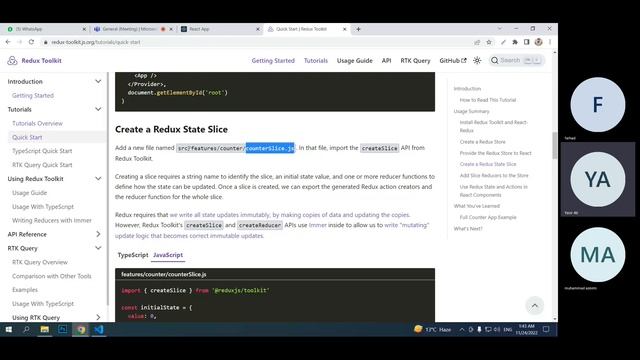Bookmark page with star icon
Screen dimensions: 640x360
point(489,42)
